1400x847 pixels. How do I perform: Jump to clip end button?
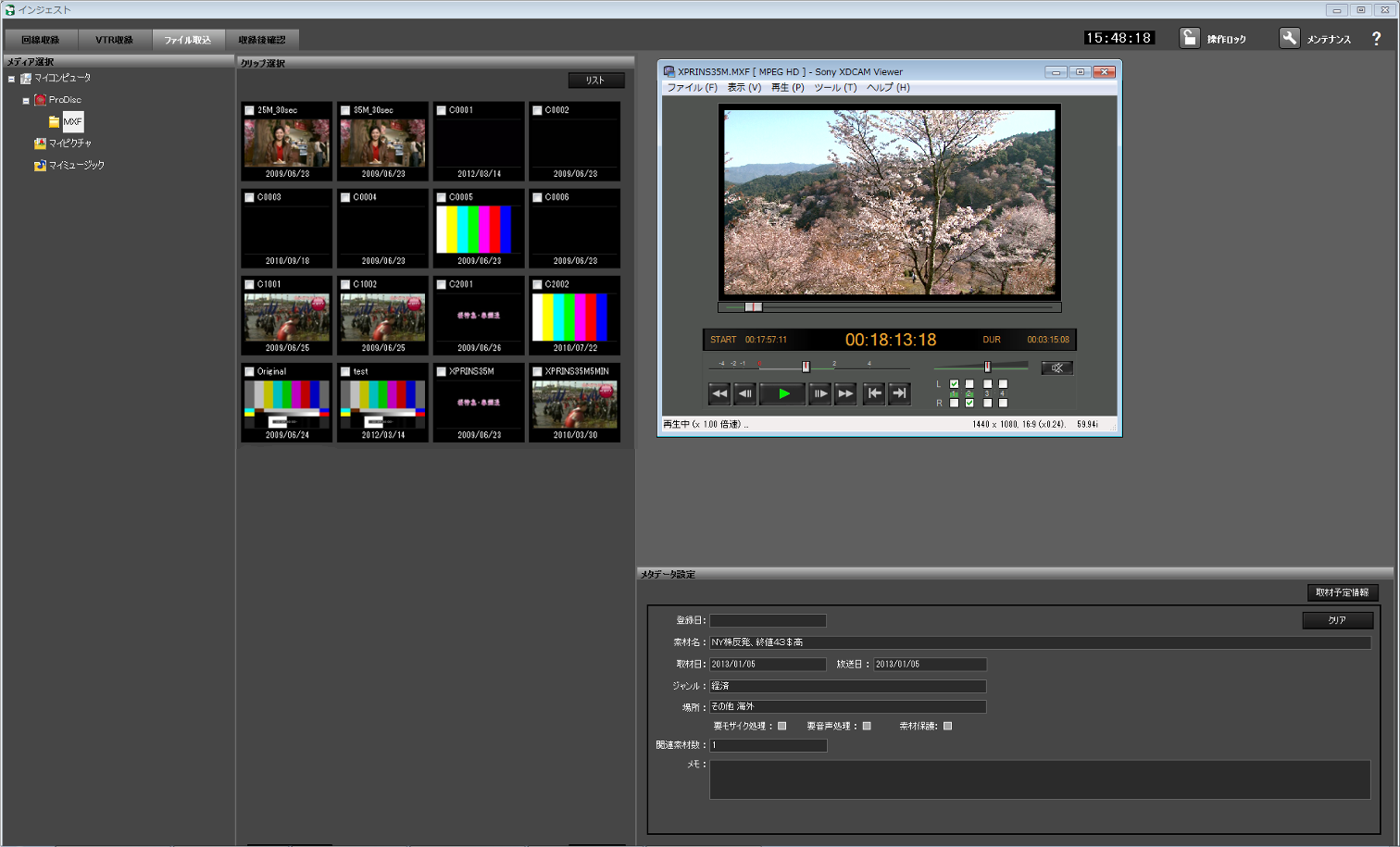tap(899, 394)
